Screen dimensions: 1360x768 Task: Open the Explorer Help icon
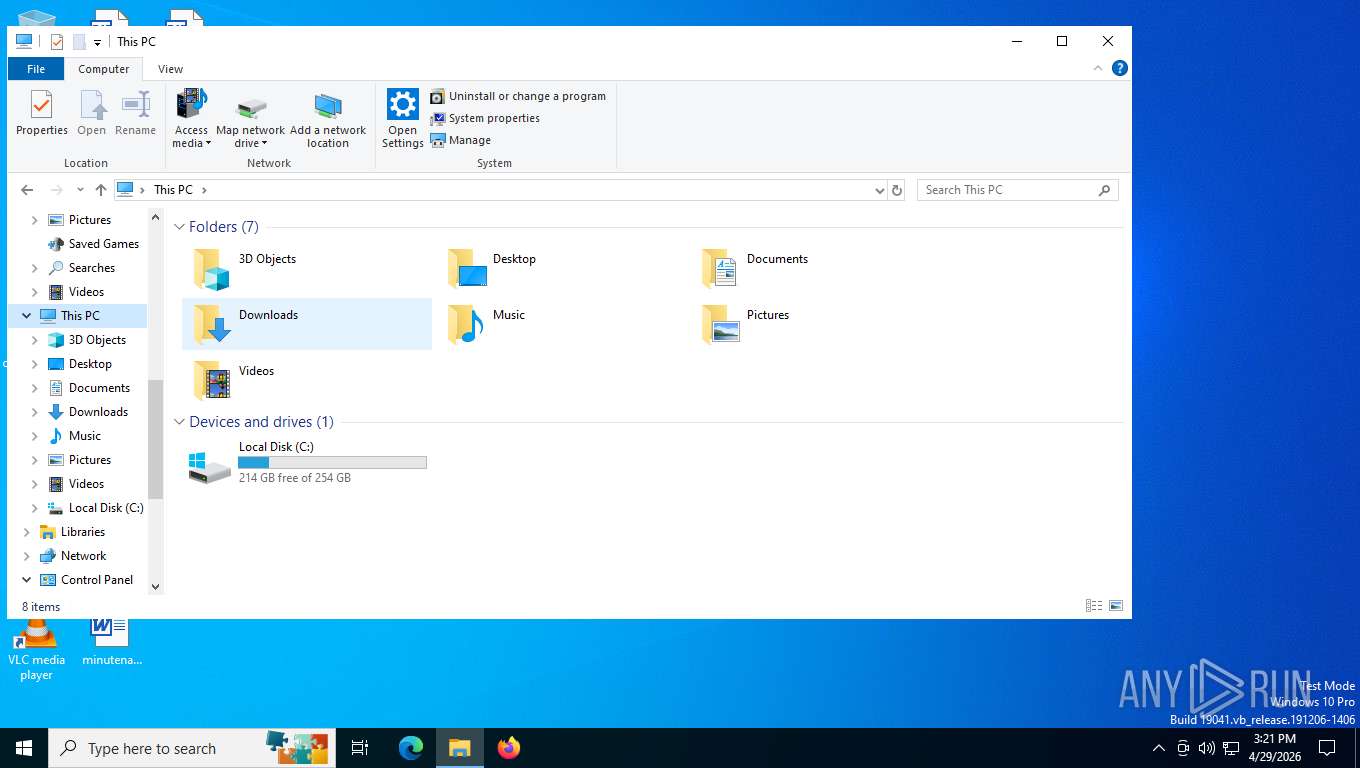click(1120, 68)
